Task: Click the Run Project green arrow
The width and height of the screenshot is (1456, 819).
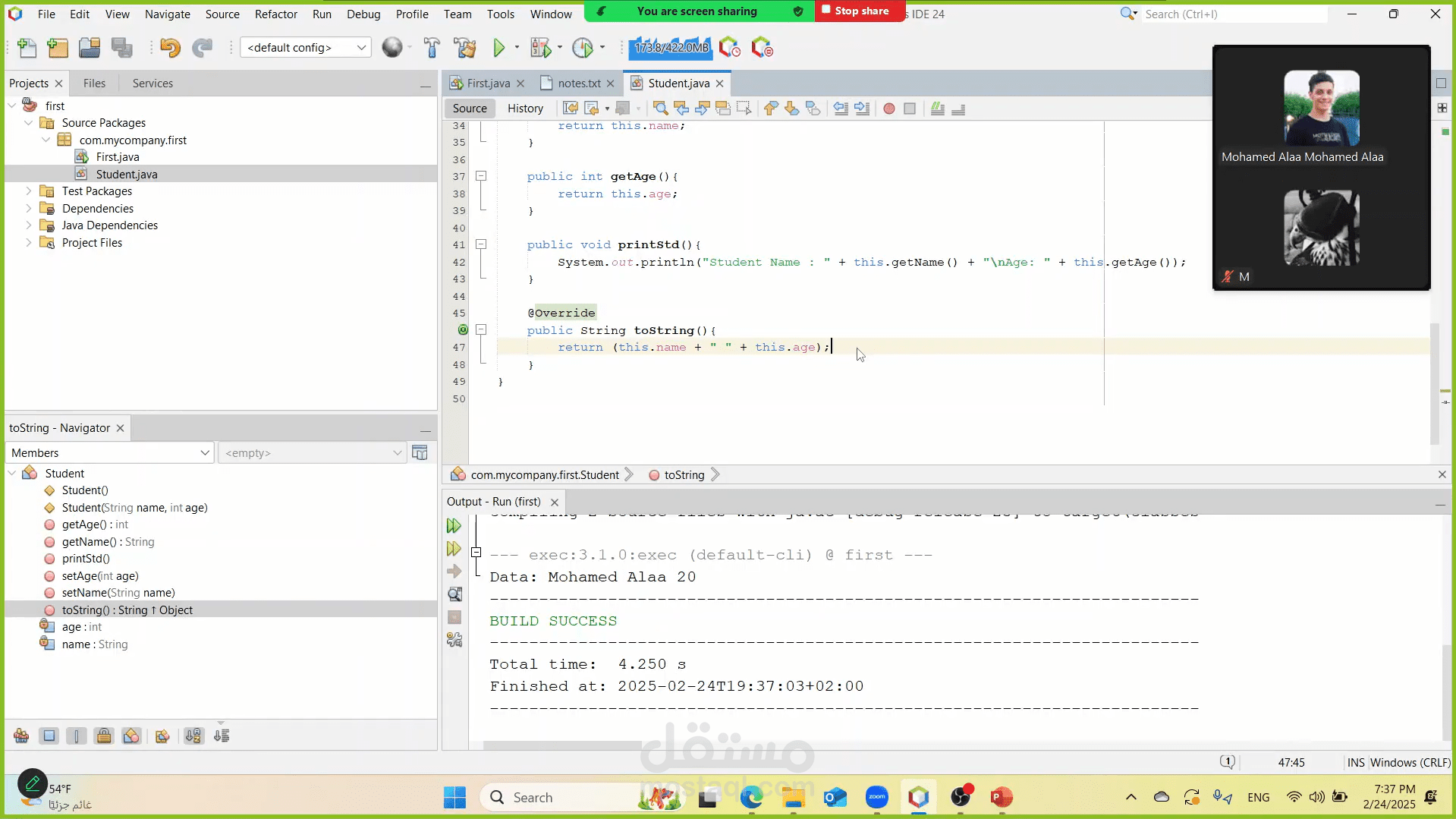Action: click(498, 48)
